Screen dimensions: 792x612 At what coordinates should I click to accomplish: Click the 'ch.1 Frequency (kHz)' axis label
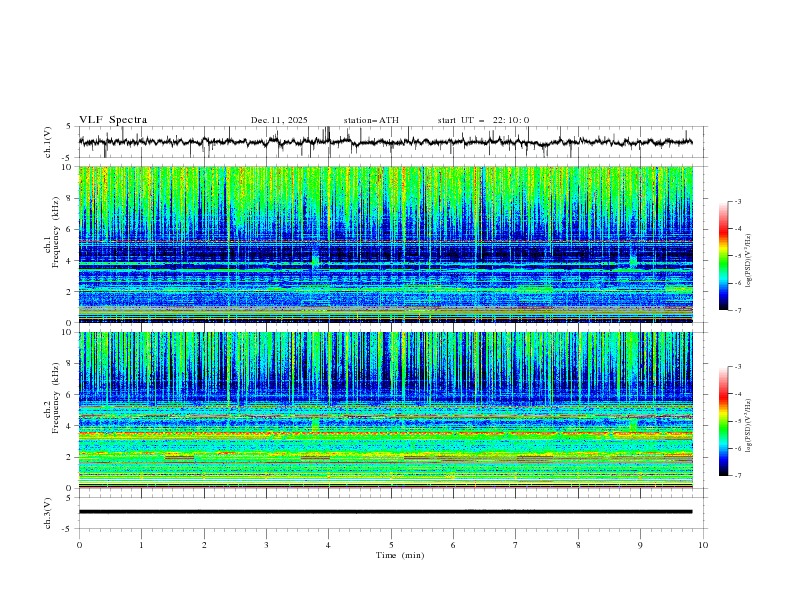point(52,230)
